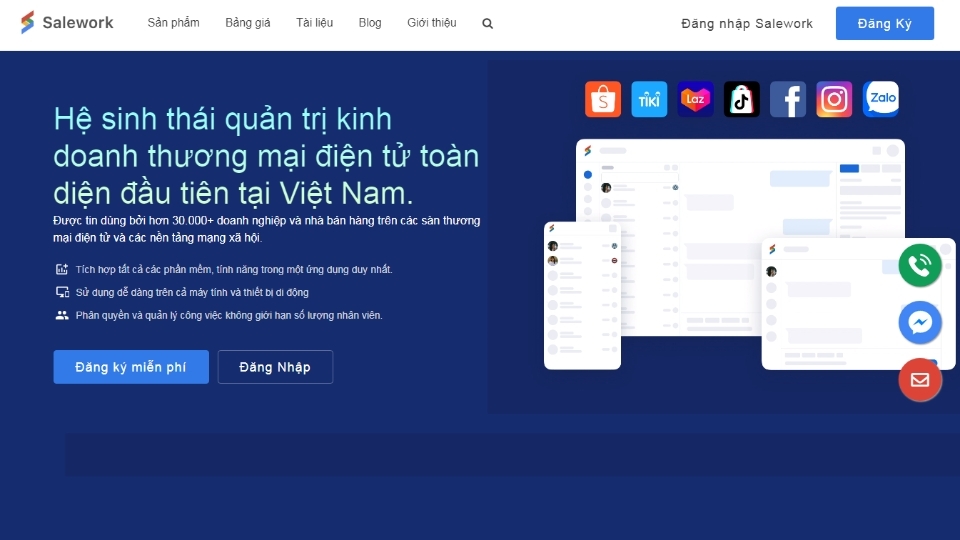Click the blue Đăng Ký header button
The width and height of the screenshot is (960, 540).
pyautogui.click(x=885, y=23)
